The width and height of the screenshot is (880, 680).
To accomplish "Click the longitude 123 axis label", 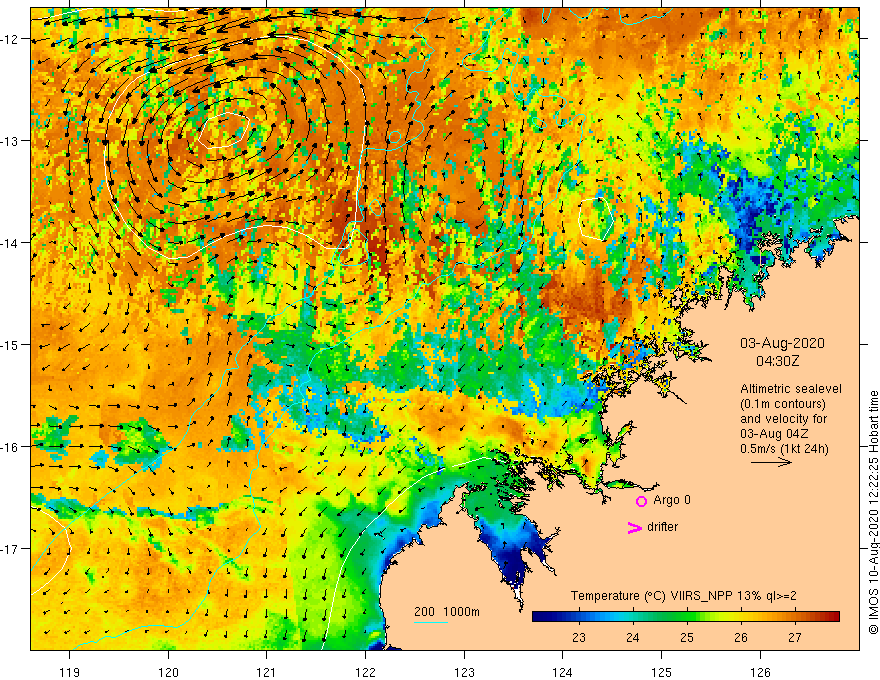I will pyautogui.click(x=464, y=672).
